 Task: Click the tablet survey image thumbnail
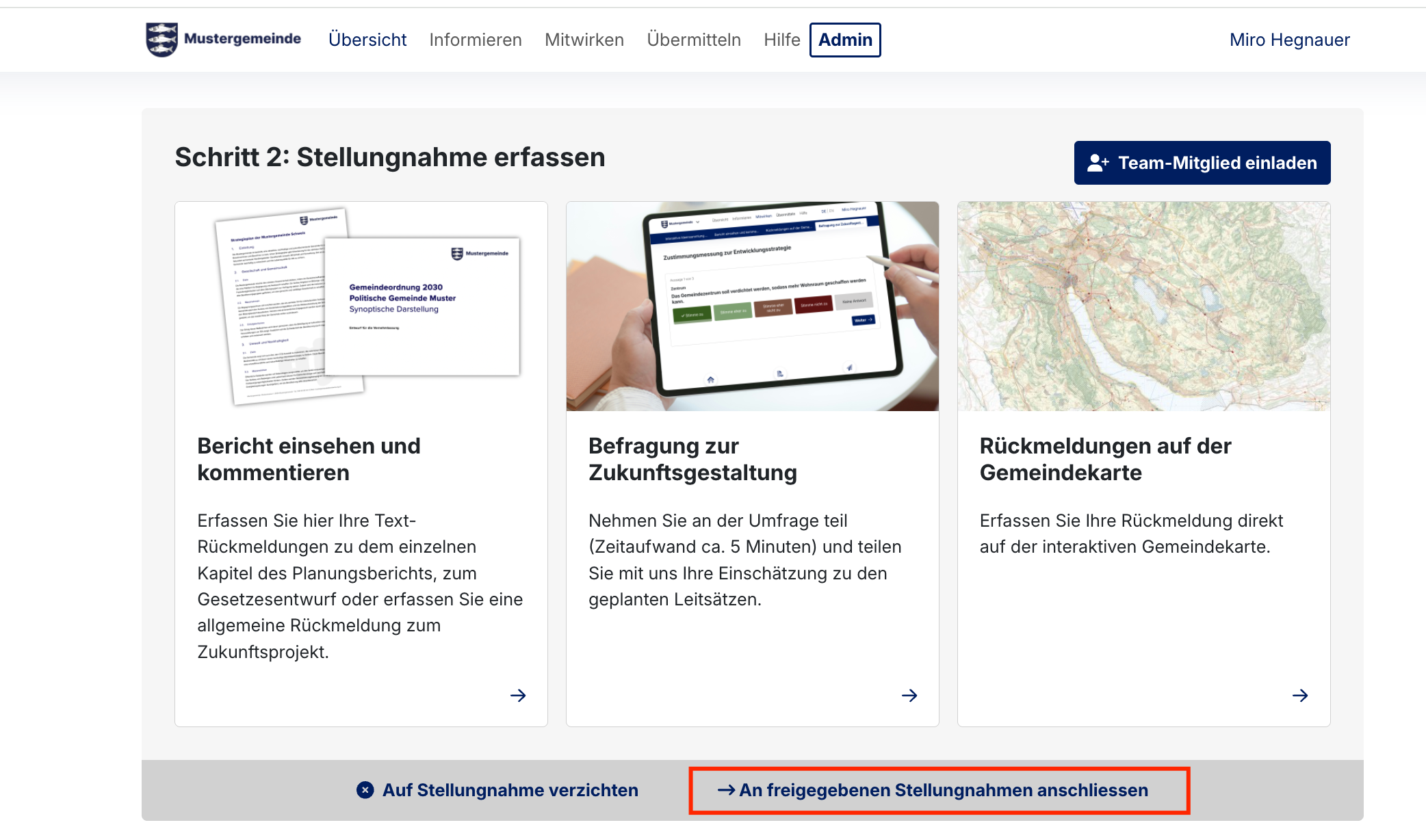[753, 306]
